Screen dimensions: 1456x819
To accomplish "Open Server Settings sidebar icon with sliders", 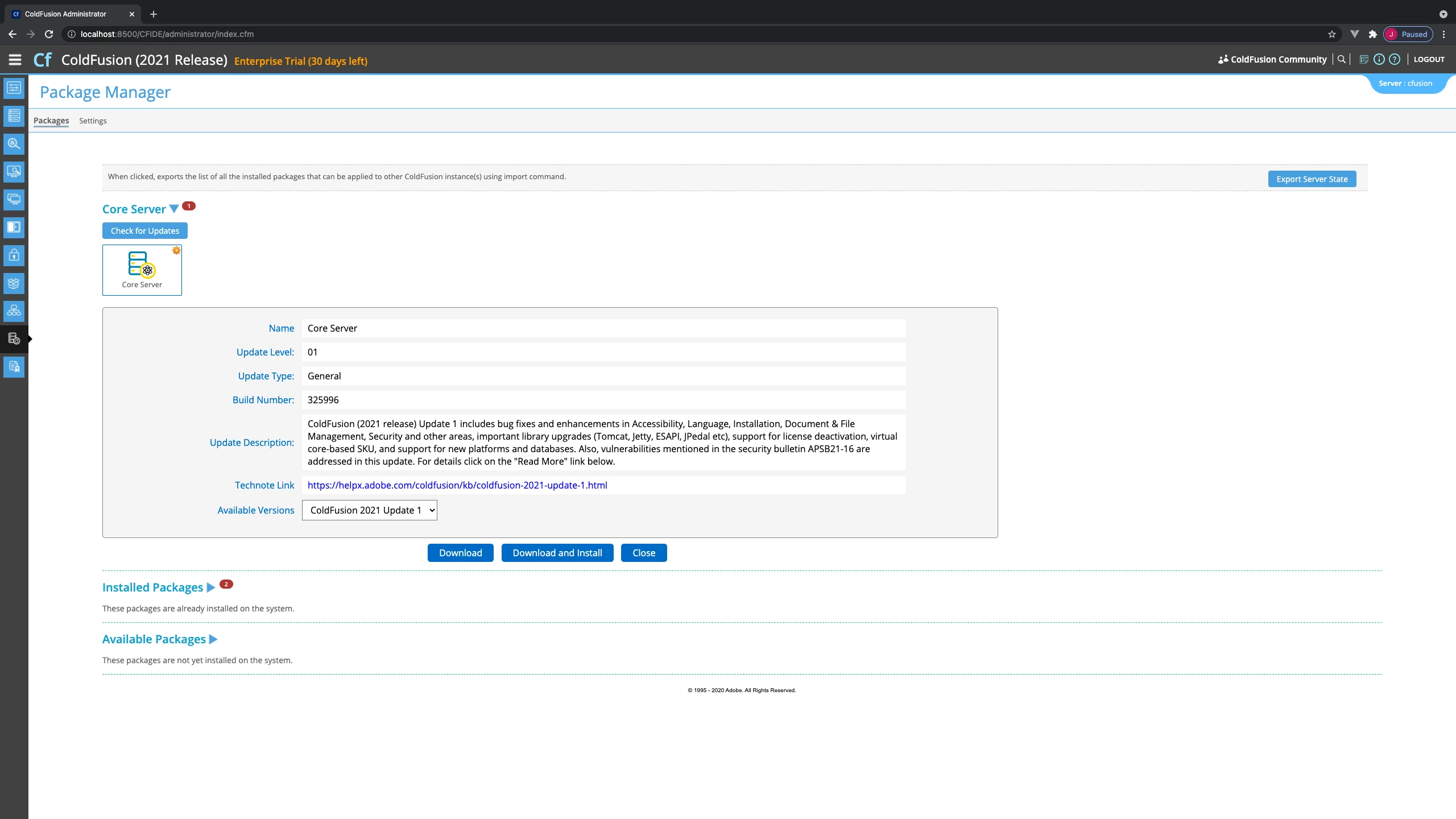I will [14, 88].
